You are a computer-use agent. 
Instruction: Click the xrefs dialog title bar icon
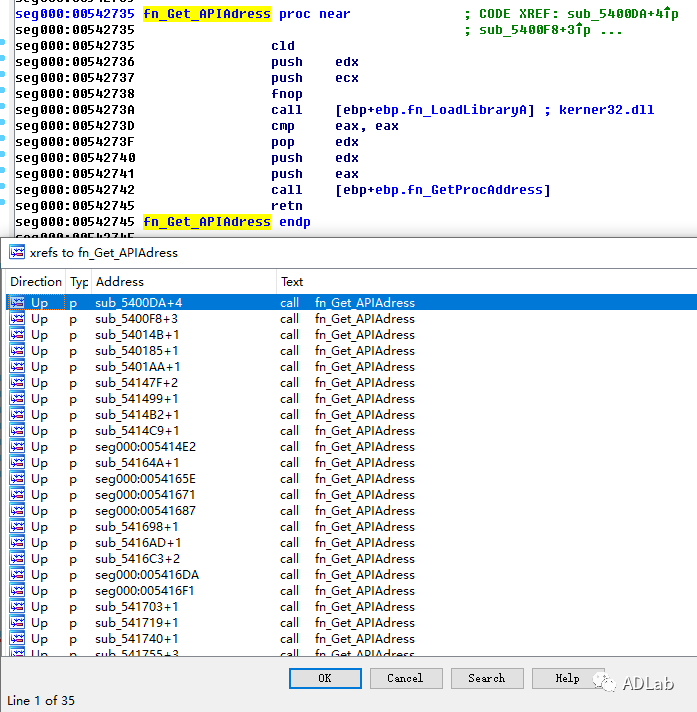(x=17, y=253)
